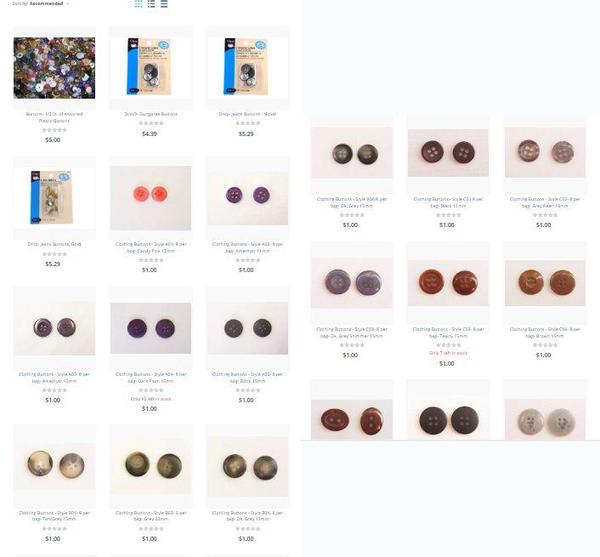Open Dritz Jeans Buttons Nickel link

(x=248, y=114)
